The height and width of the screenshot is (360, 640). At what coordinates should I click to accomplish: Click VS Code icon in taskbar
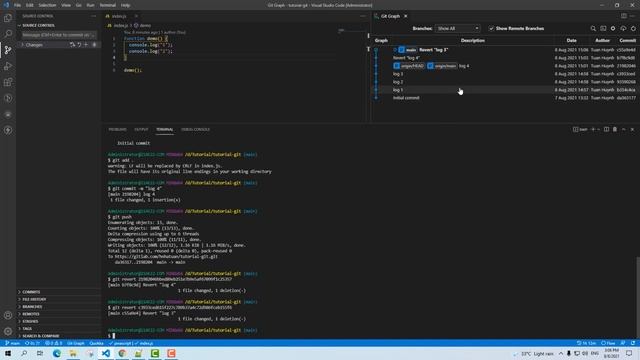point(106,353)
